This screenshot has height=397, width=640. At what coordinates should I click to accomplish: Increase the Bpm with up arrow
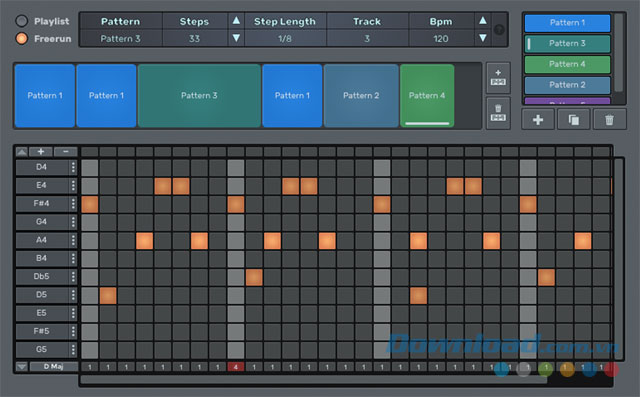[482, 20]
